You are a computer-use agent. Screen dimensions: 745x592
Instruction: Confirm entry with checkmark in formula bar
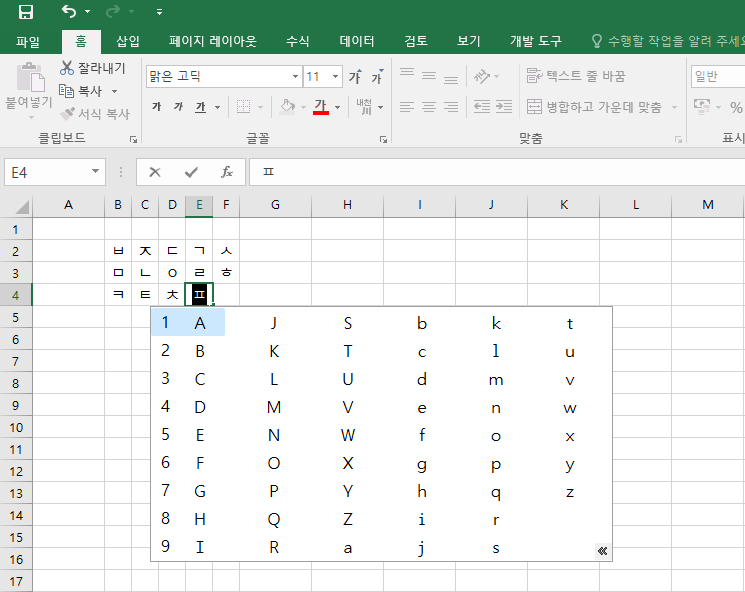tap(191, 172)
